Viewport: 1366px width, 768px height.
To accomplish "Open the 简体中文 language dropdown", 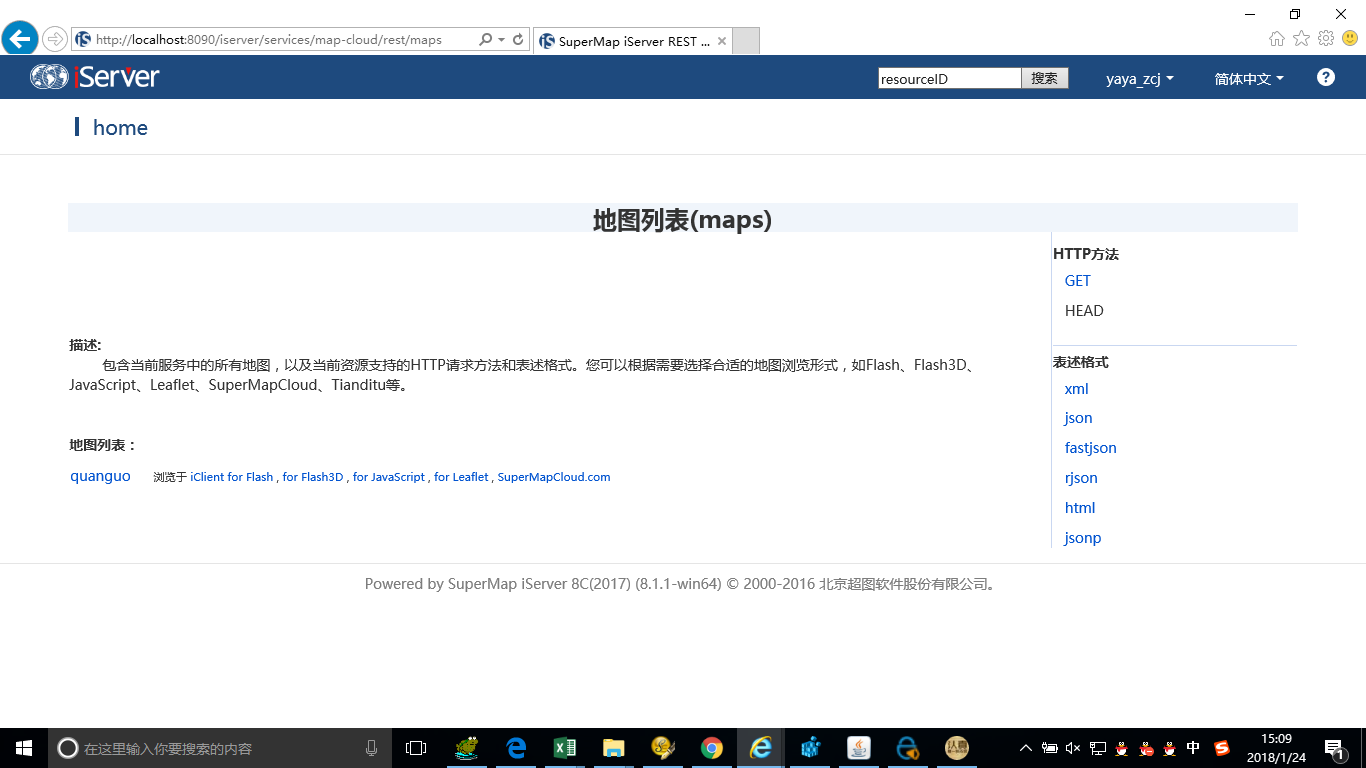I will coord(1249,78).
